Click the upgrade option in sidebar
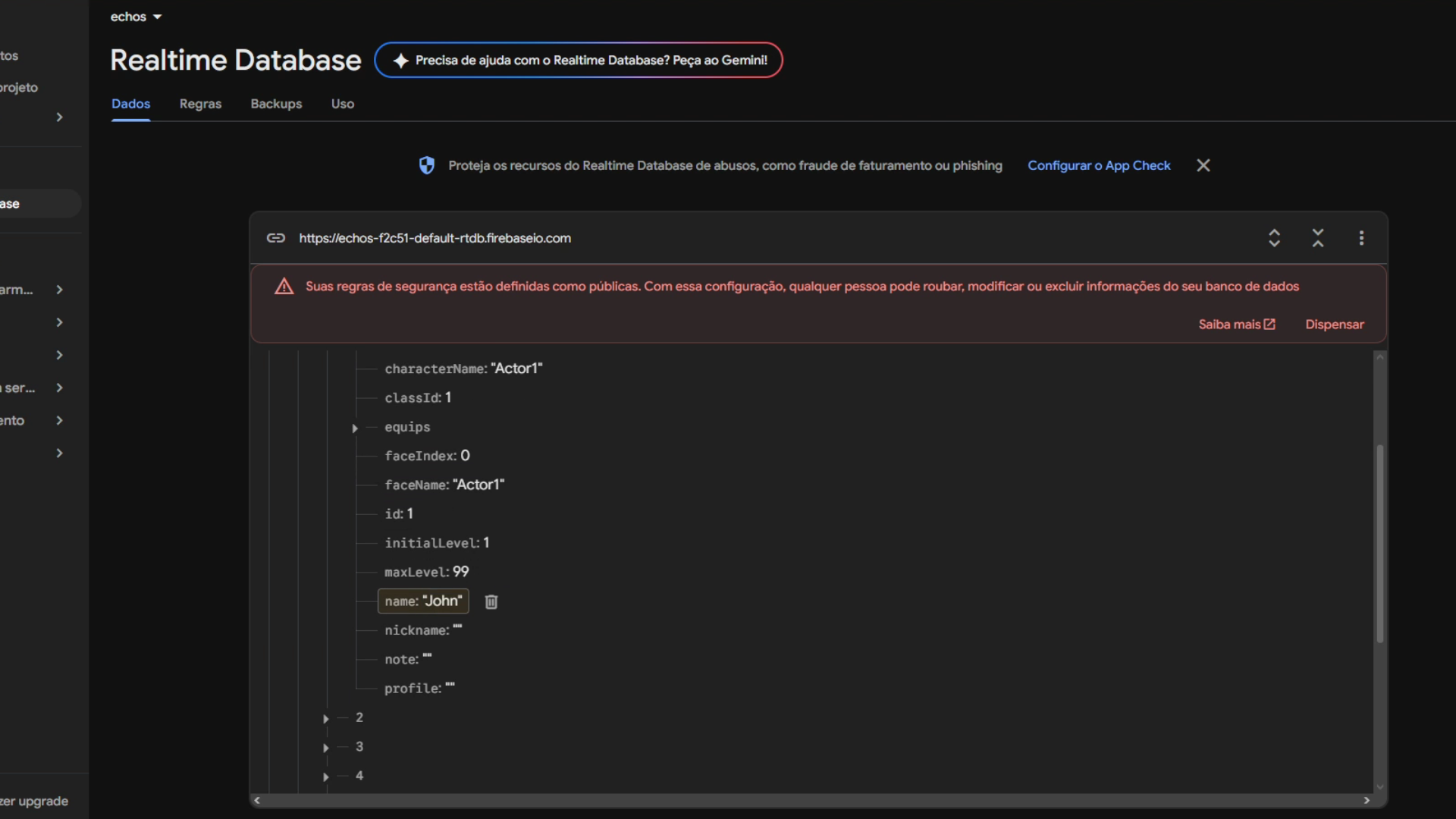 pyautogui.click(x=34, y=801)
